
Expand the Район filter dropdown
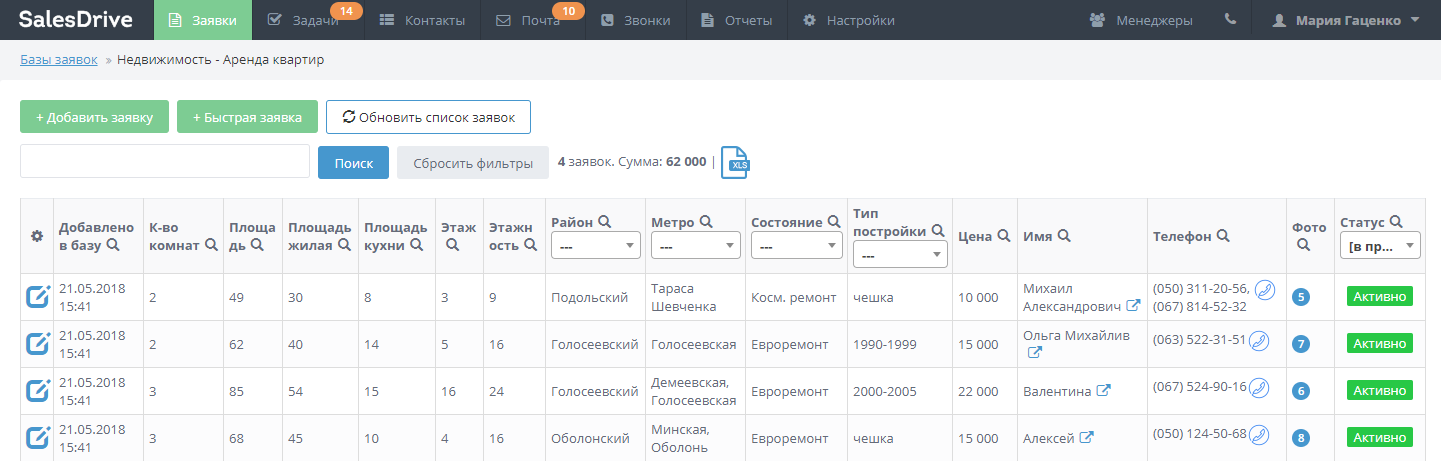(595, 245)
